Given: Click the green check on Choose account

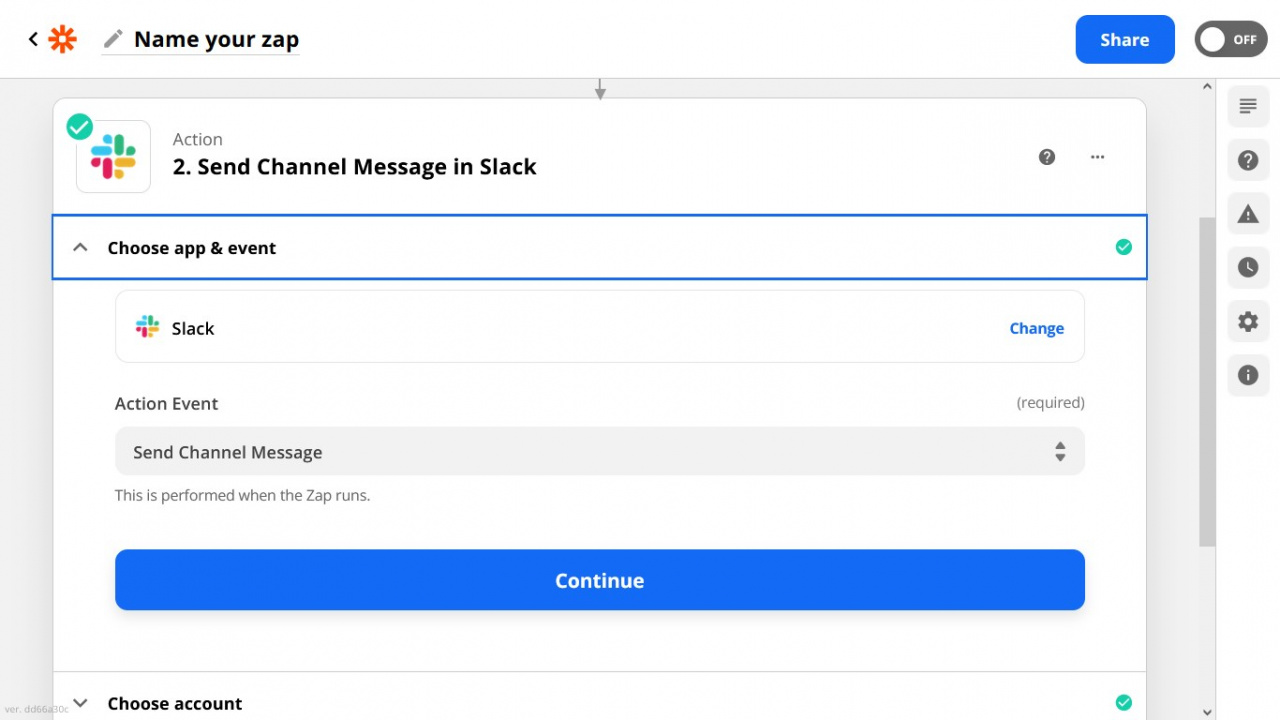Looking at the screenshot, I should (1124, 702).
